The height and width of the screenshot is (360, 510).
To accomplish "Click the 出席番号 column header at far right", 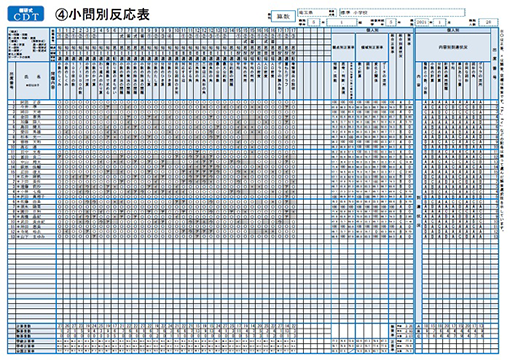I will point(494,64).
